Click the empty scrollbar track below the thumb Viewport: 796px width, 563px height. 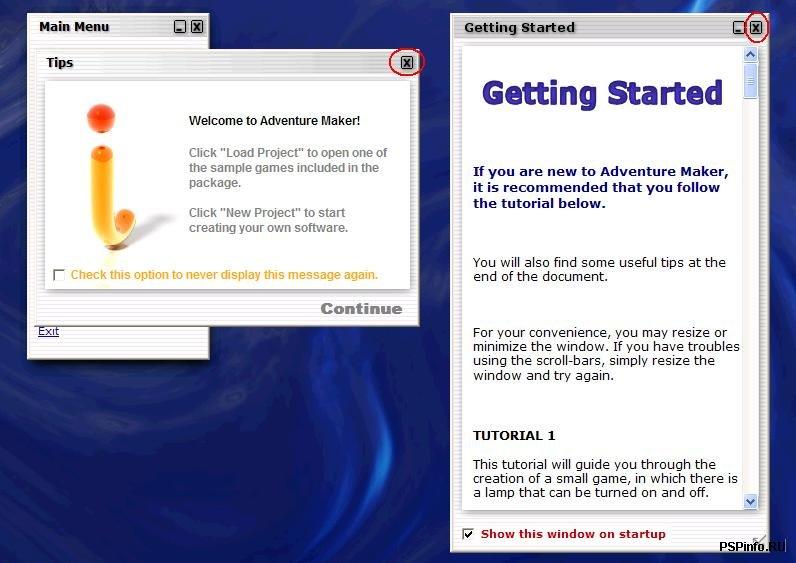751,300
